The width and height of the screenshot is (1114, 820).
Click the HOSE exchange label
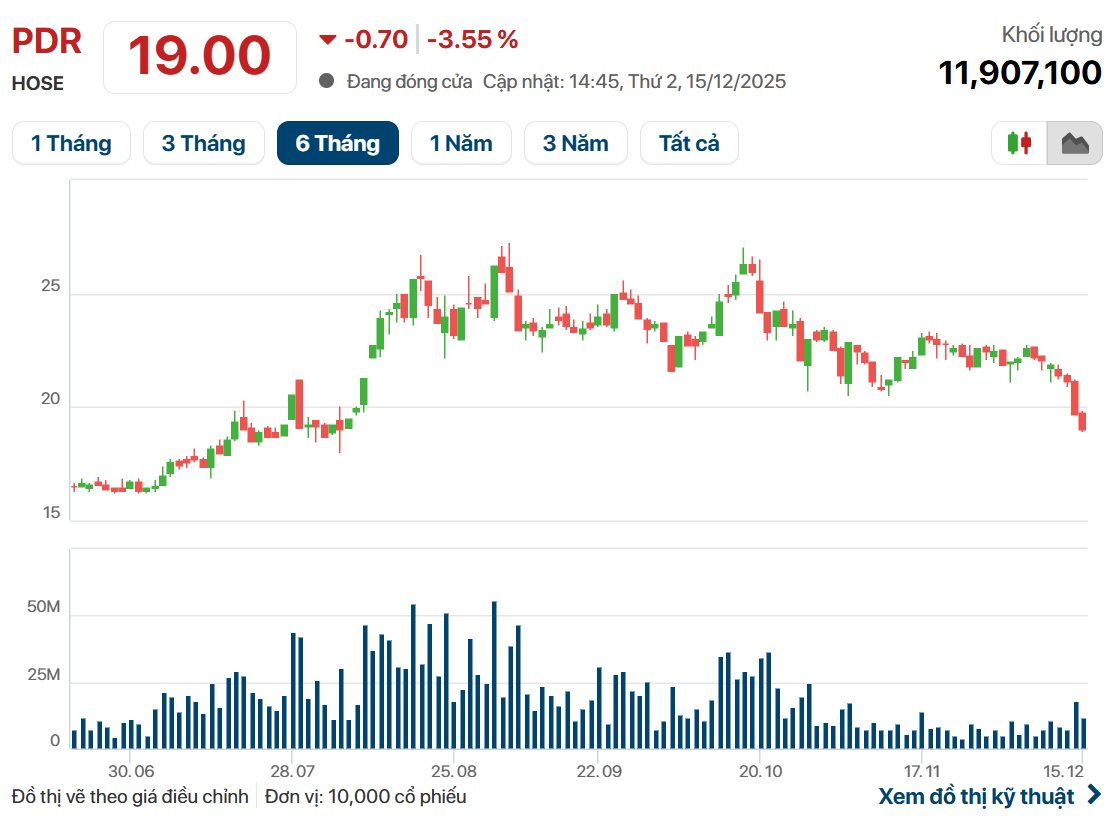tap(38, 84)
